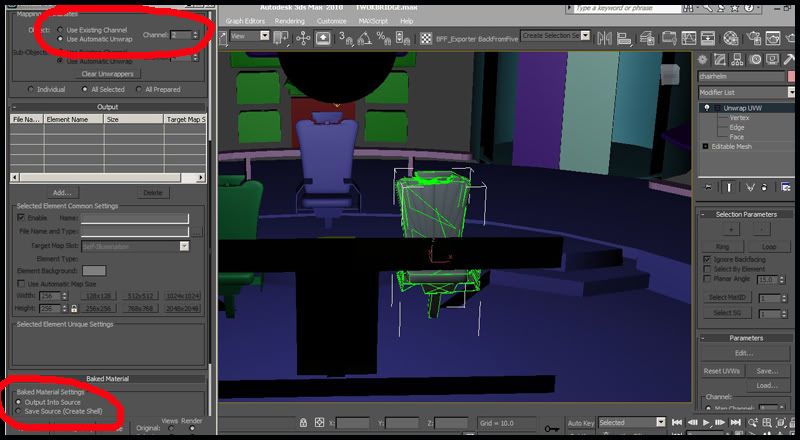Click the keyword search input field

(x=627, y=9)
